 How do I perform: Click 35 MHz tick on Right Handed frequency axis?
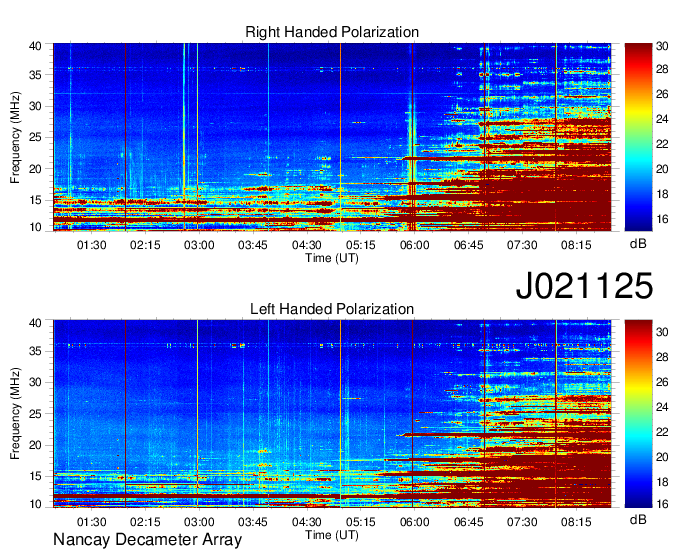(35, 75)
